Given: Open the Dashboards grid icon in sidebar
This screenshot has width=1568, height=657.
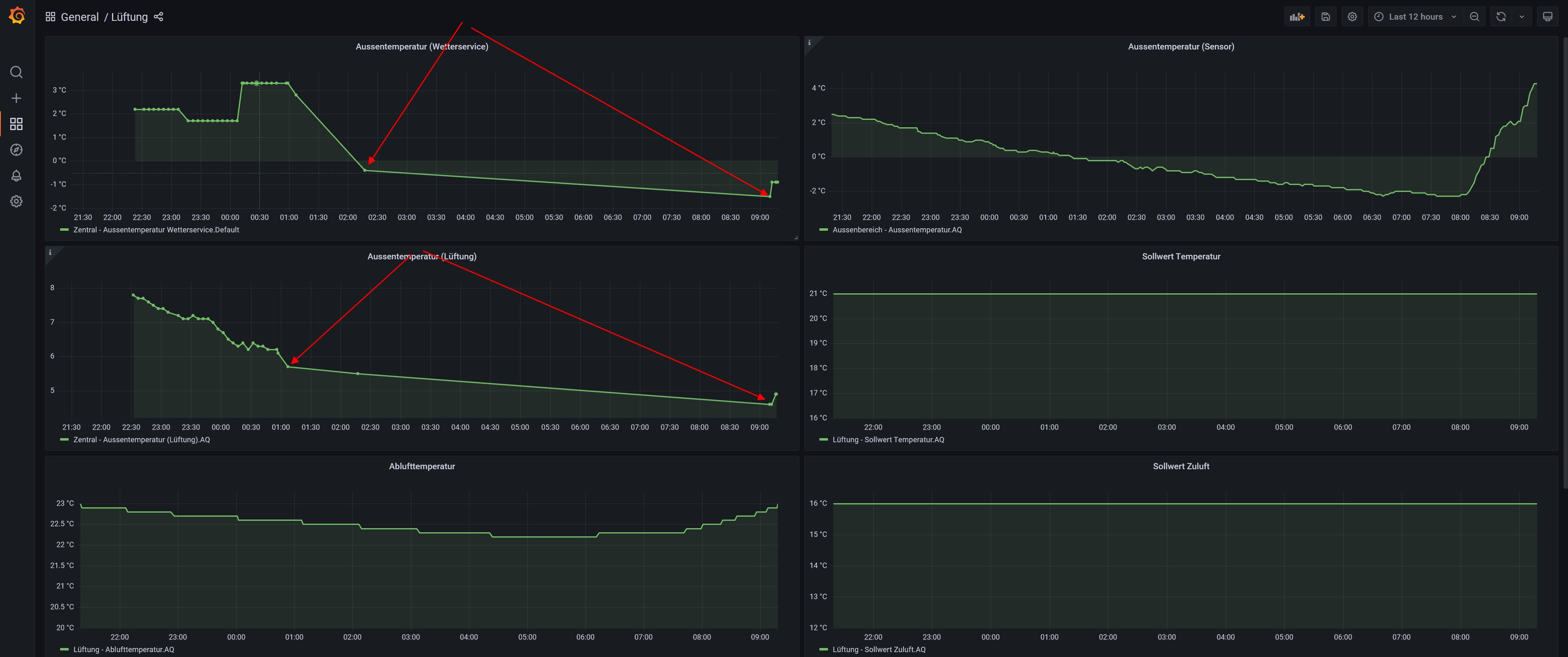Looking at the screenshot, I should pos(16,124).
